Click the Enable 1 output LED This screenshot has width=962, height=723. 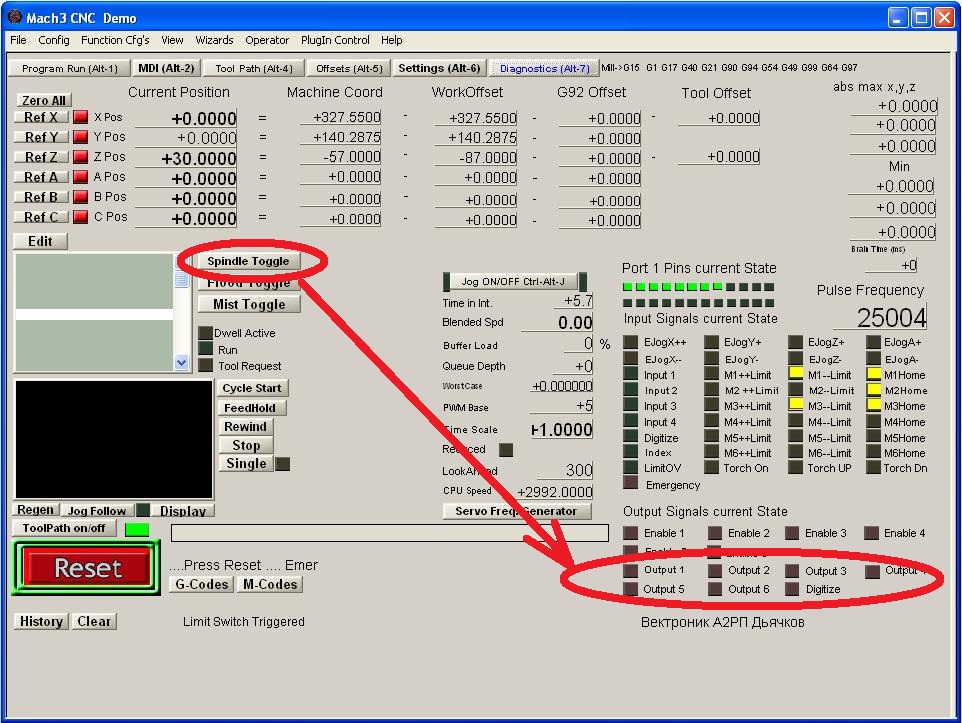pos(631,533)
